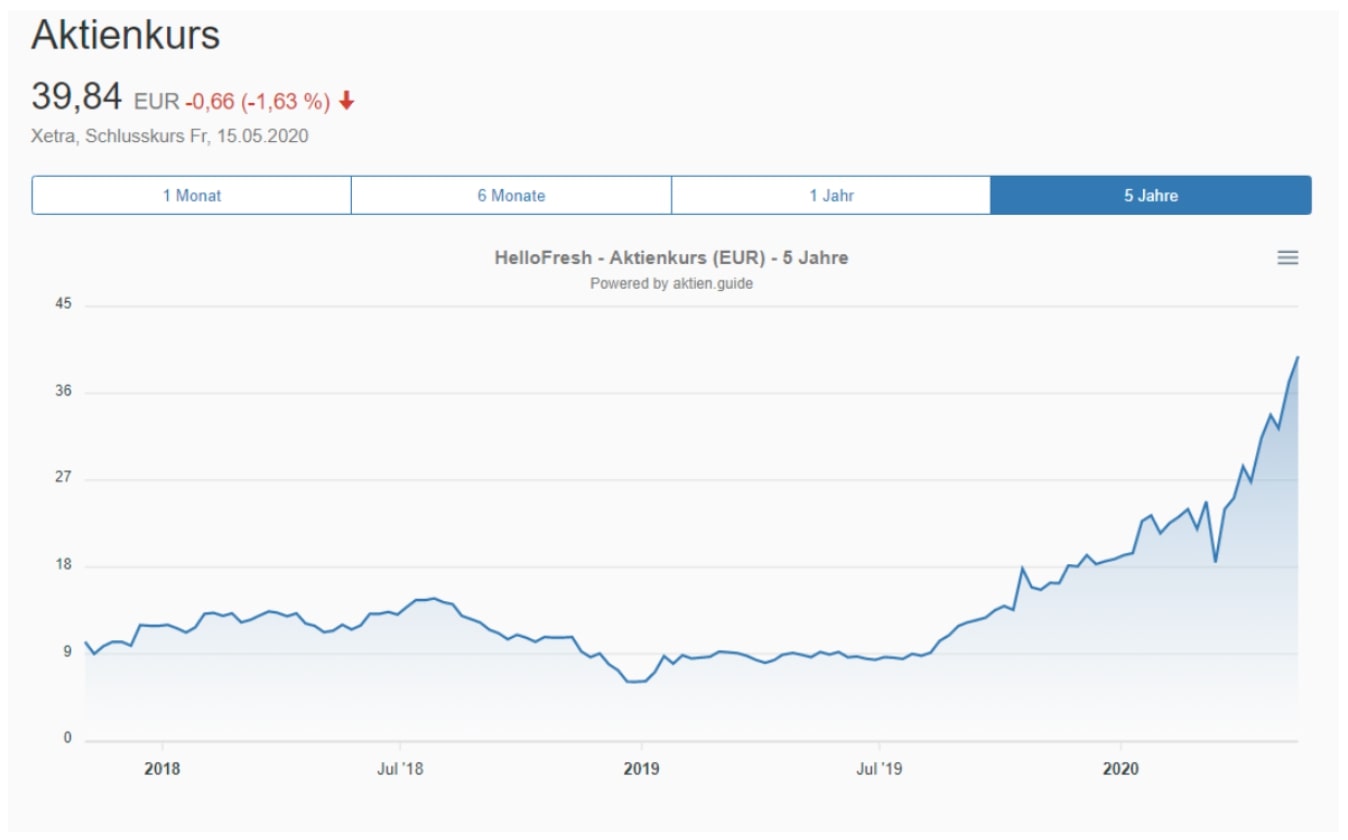Click the 36 y-axis label
Image resolution: width=1348 pixels, height=840 pixels.
pos(64,391)
